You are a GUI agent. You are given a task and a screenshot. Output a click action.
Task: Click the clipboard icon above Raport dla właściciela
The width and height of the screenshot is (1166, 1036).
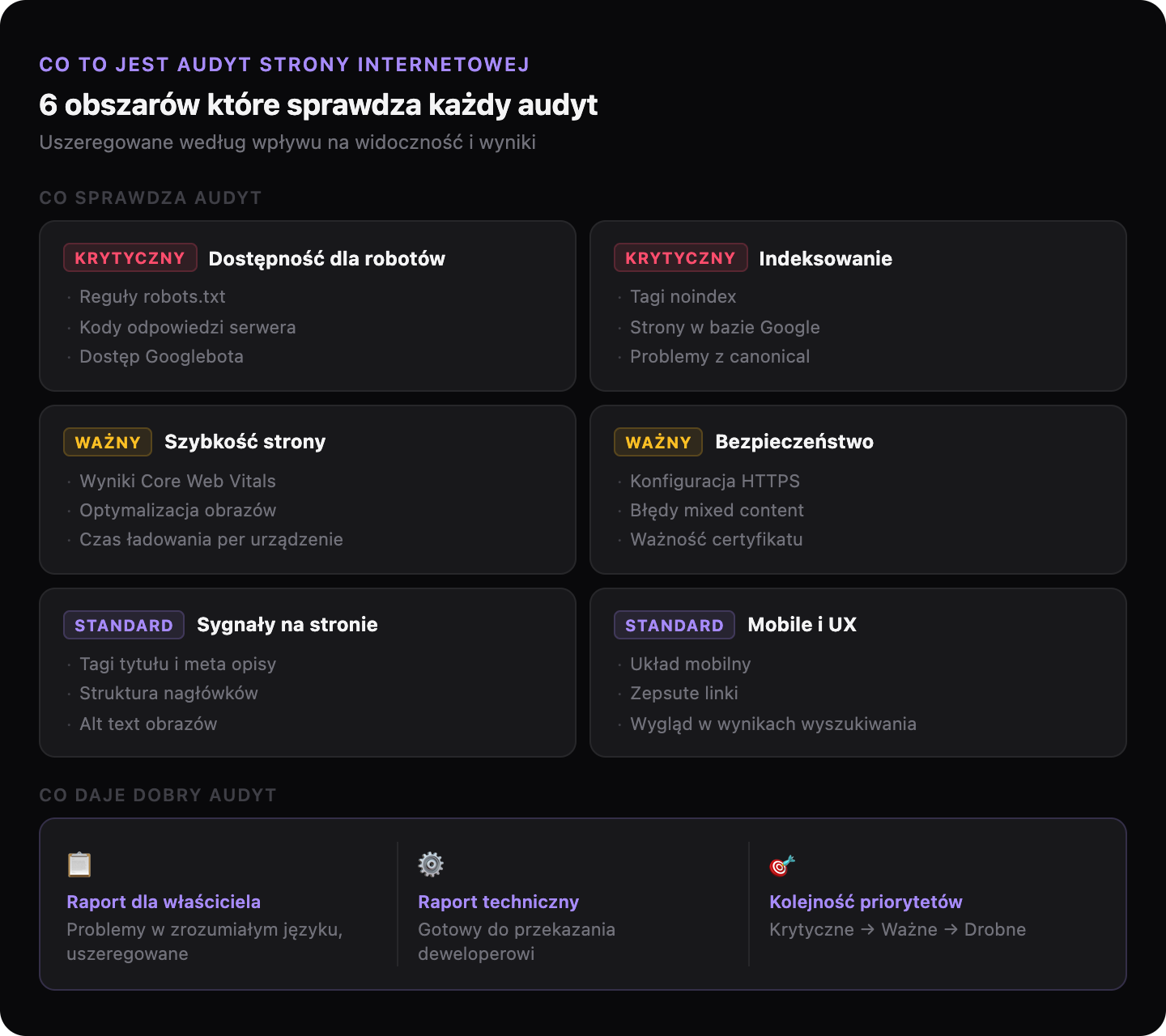[x=79, y=864]
